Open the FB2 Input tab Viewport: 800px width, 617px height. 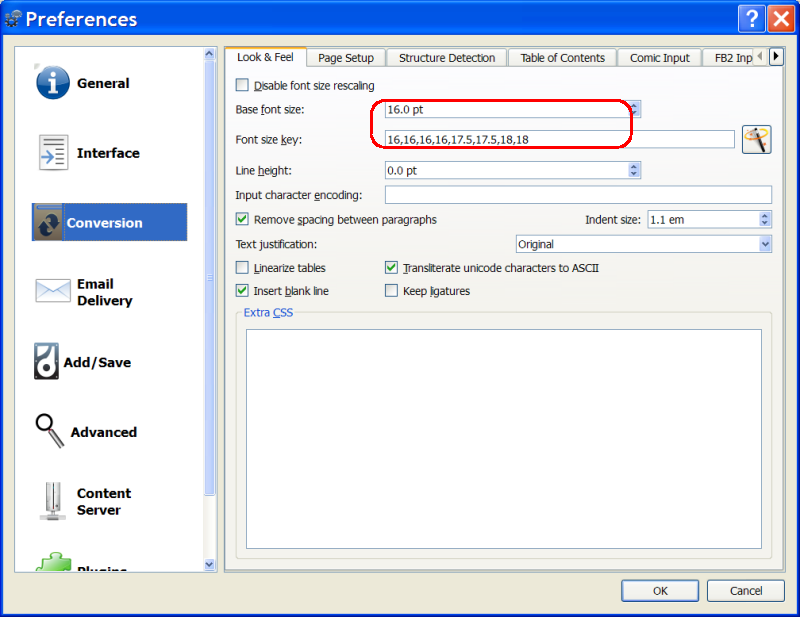point(729,58)
